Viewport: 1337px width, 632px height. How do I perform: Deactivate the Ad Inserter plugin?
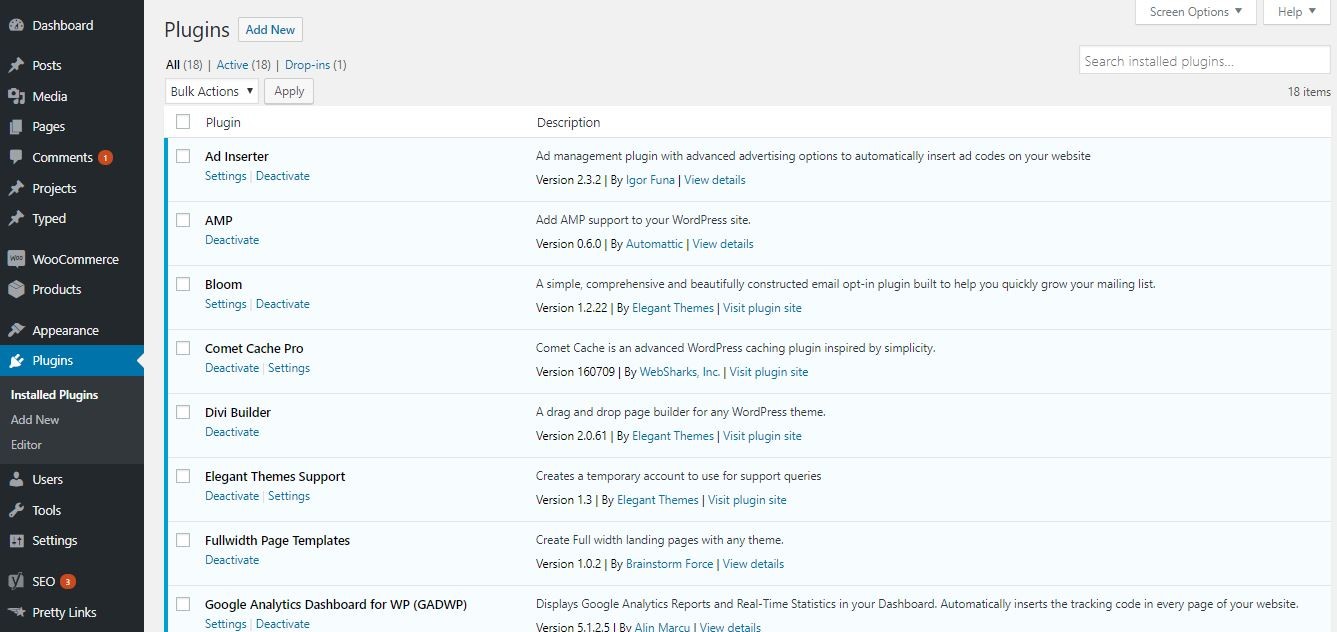(283, 176)
